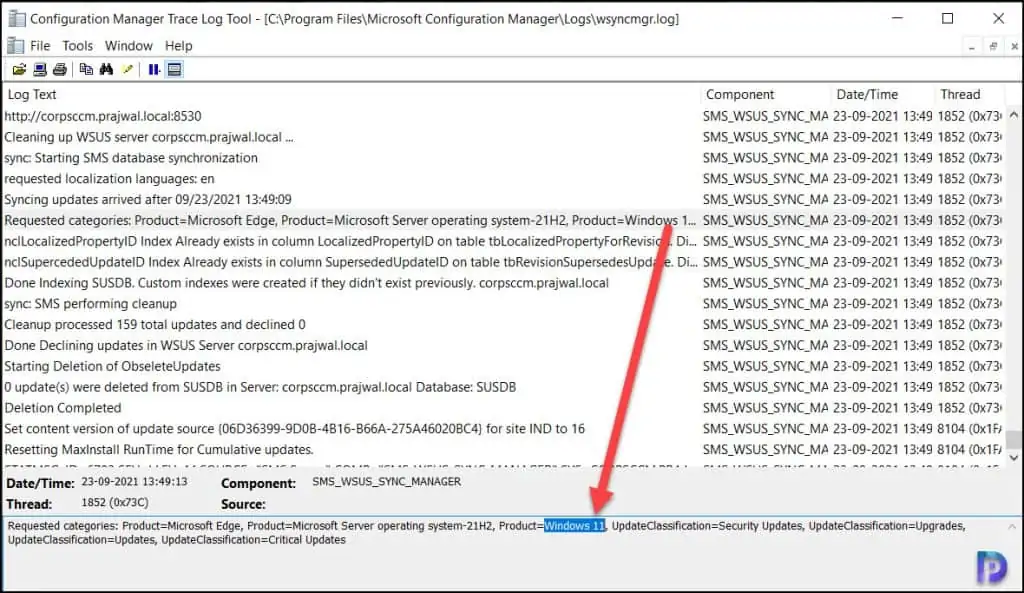Screen dimensions: 1024x593
Task: Click the highlighted 'Windows 11' text in details
Action: (x=575, y=526)
